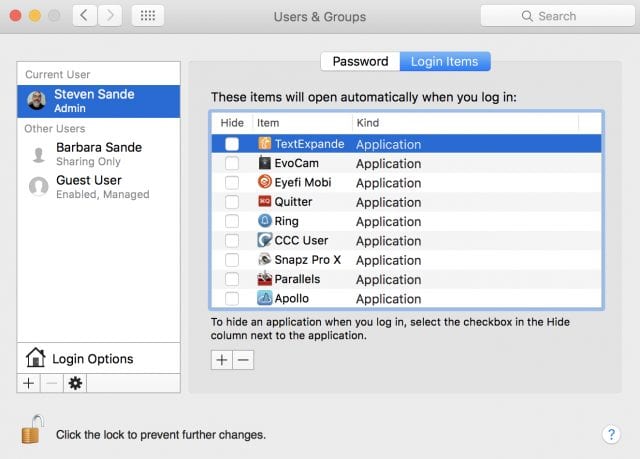
Task: Select Barbara Sande in the users list
Action: click(98, 153)
